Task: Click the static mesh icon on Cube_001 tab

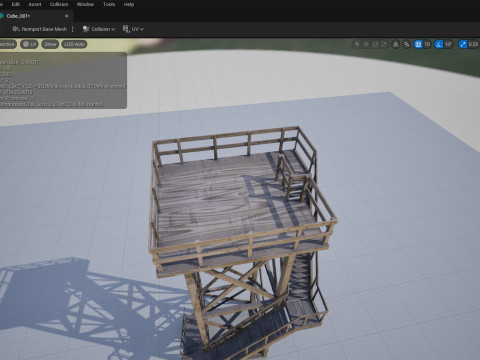Action: [2, 16]
